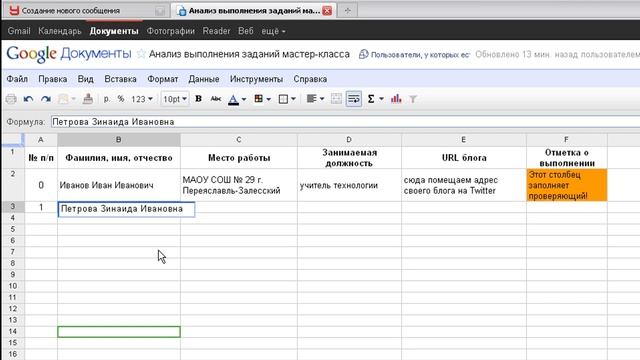Click the document title Анализ выполнения заданий
Viewport: 640px width, 360px height.
coord(249,54)
